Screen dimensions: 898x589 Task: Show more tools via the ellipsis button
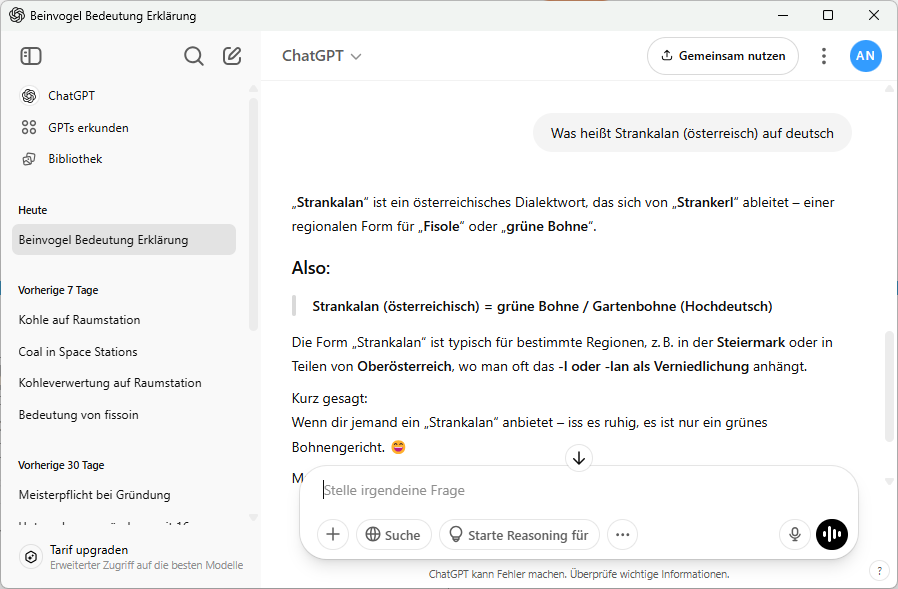coord(623,535)
